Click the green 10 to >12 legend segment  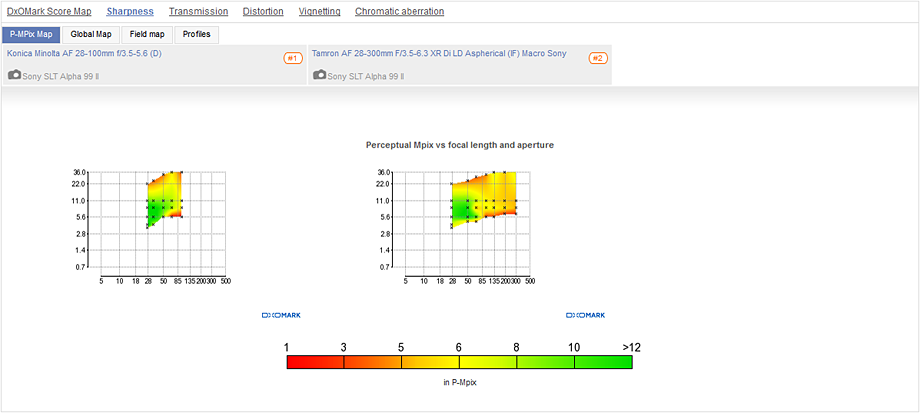[x=603, y=362]
